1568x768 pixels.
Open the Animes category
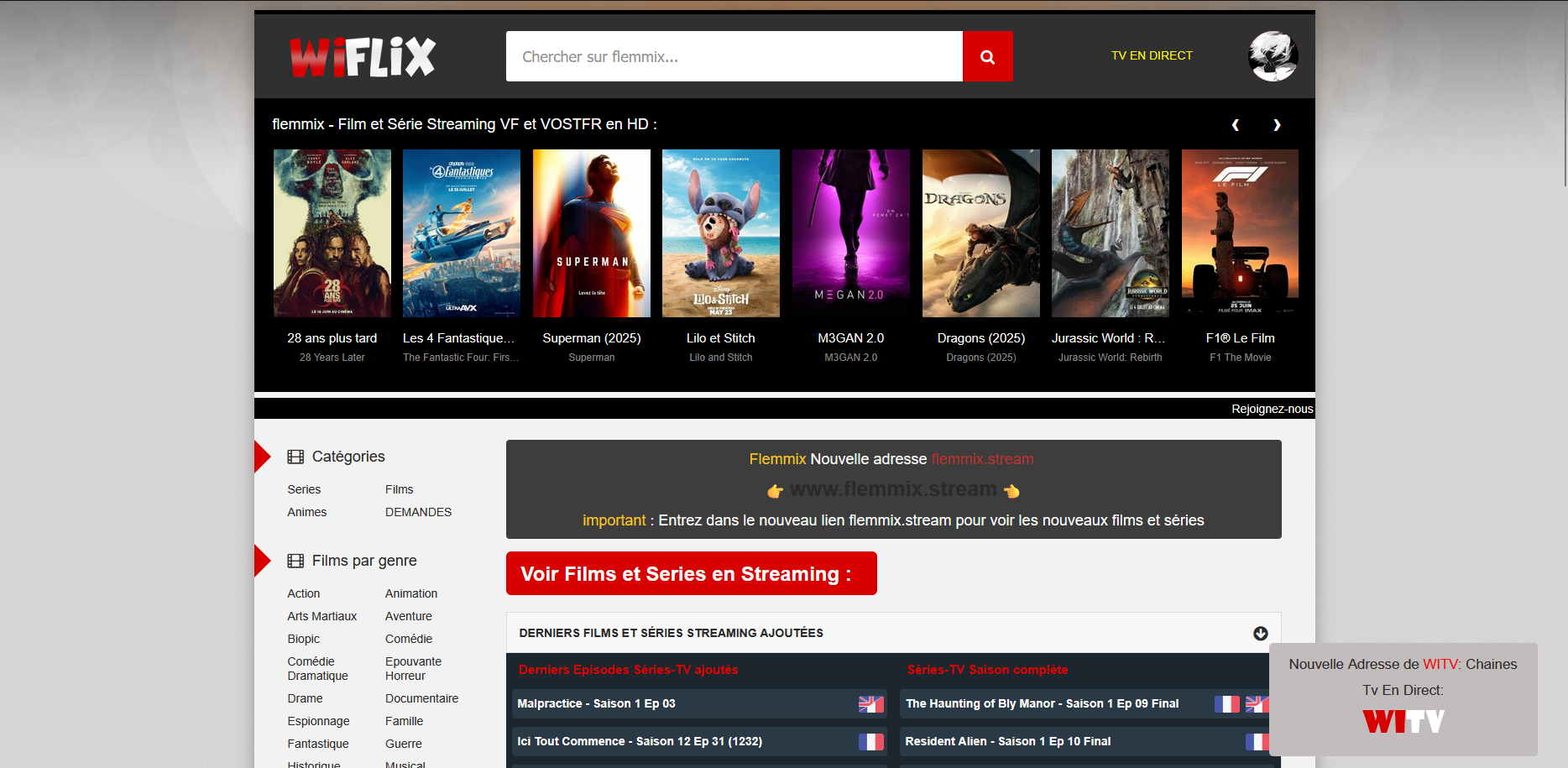[307, 512]
